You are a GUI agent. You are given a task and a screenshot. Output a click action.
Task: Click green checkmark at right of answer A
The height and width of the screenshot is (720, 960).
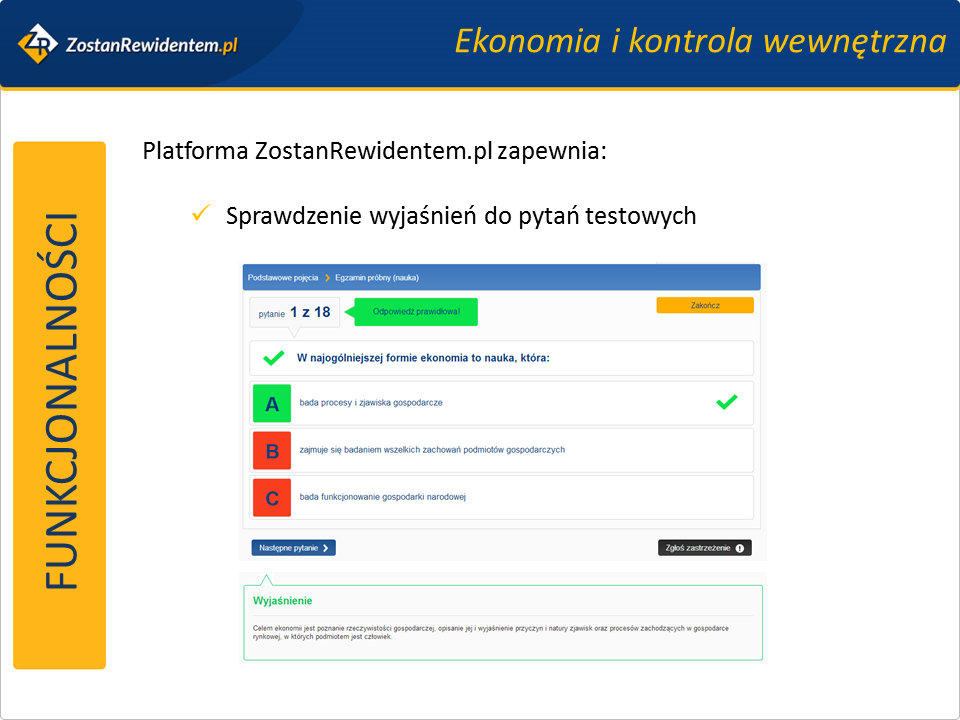tap(727, 402)
